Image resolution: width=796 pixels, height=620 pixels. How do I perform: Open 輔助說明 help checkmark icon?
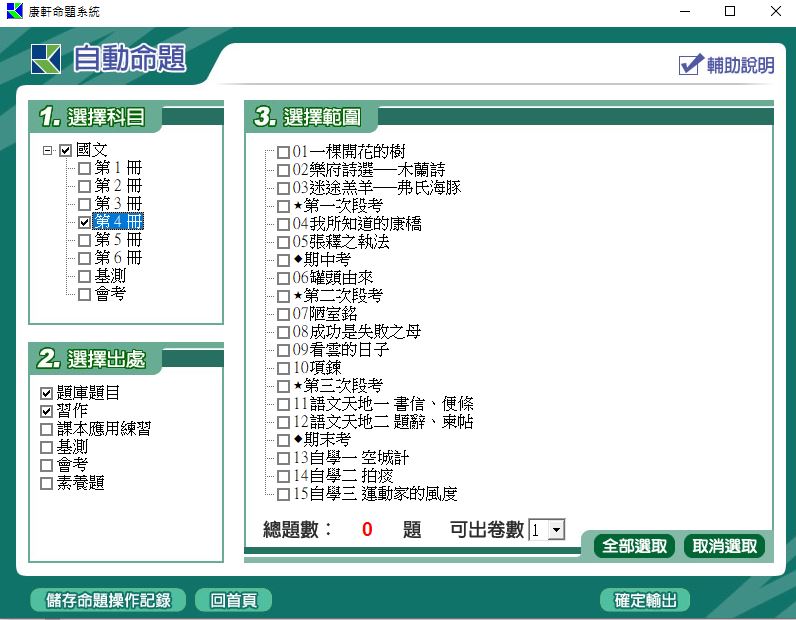(x=690, y=65)
